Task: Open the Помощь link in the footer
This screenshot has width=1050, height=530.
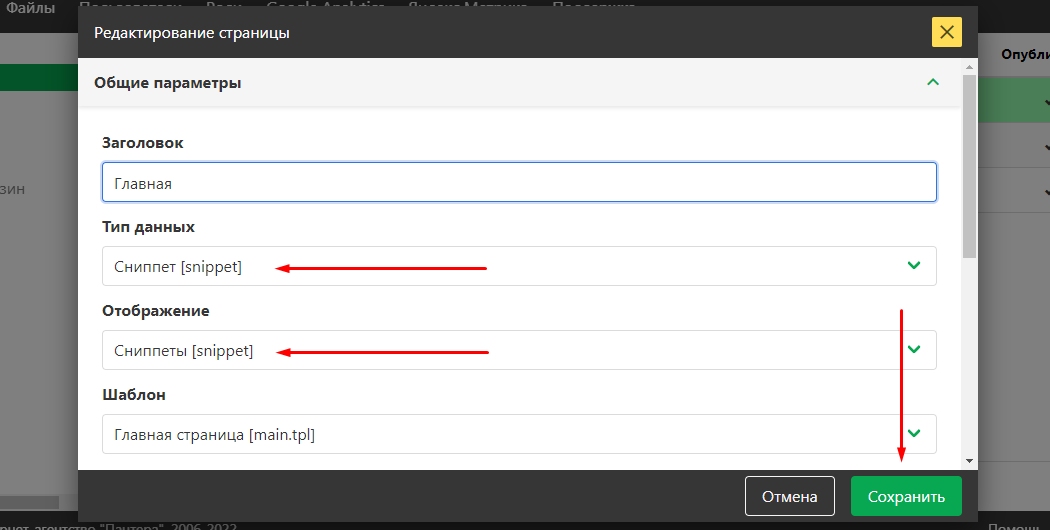Action: tap(1018, 526)
